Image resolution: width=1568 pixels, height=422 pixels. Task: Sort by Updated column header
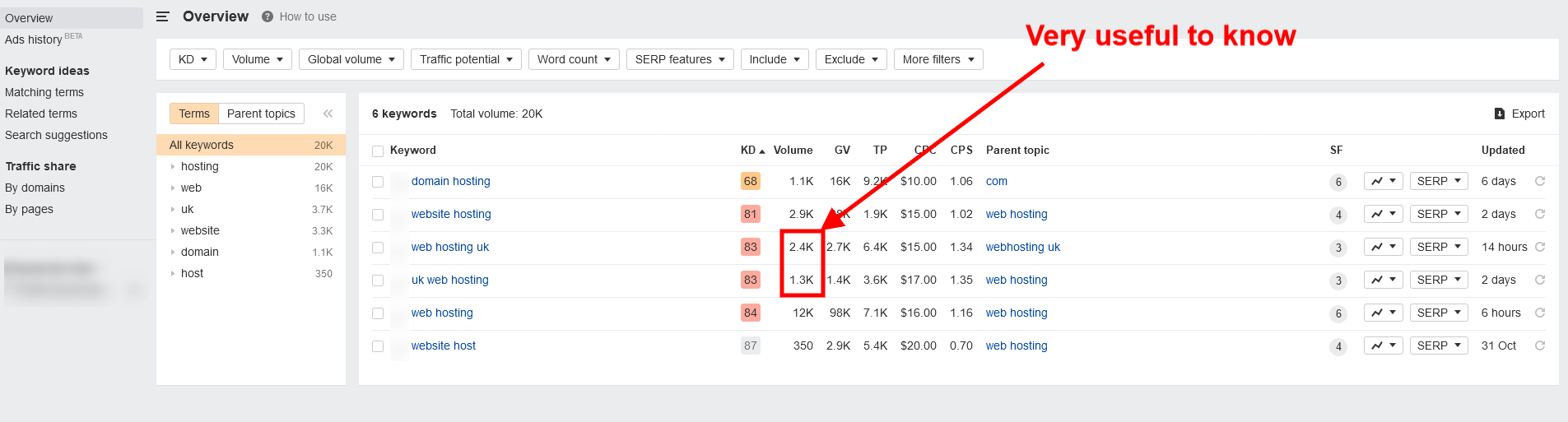pos(1503,150)
